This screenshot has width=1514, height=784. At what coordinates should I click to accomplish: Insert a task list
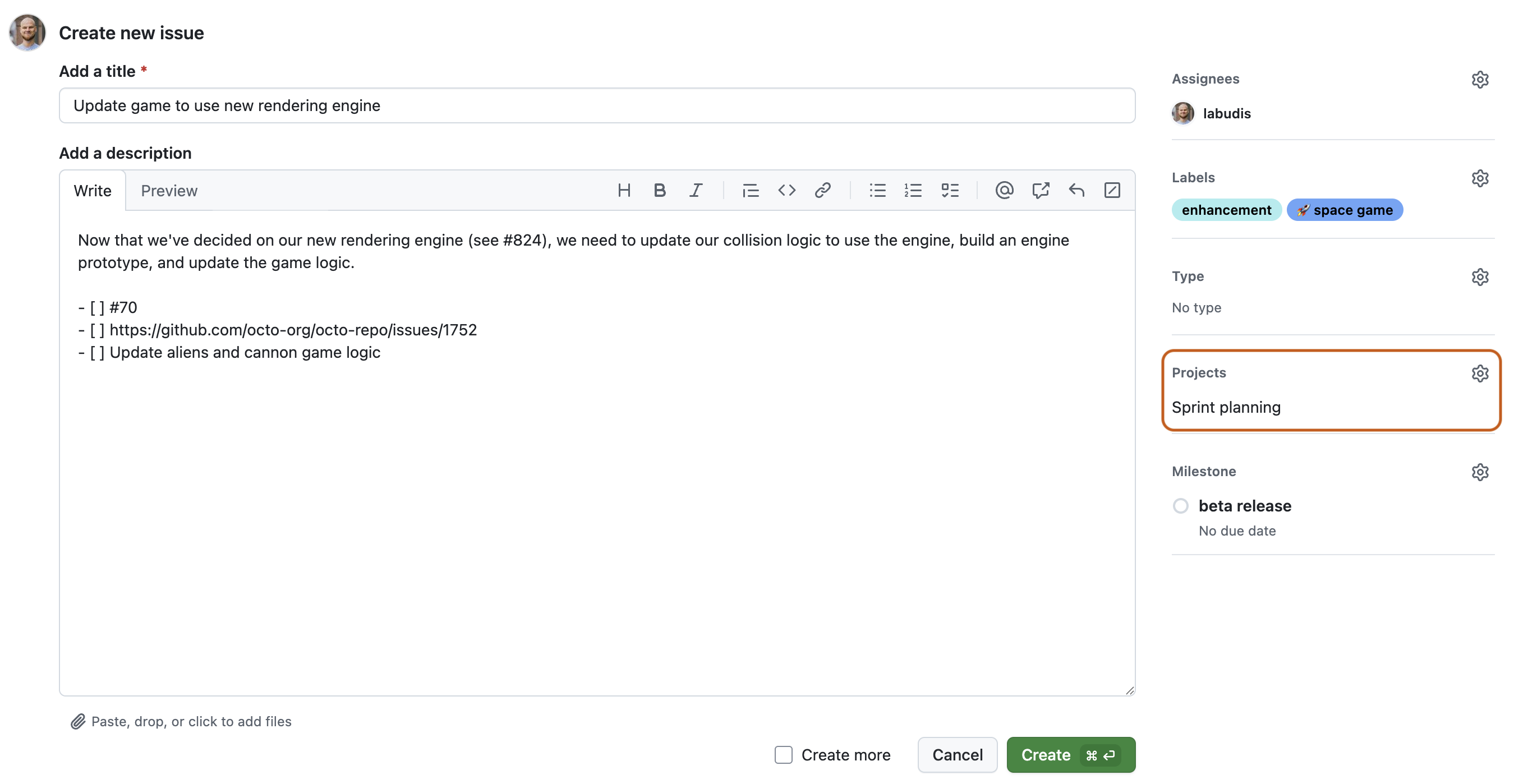click(950, 190)
